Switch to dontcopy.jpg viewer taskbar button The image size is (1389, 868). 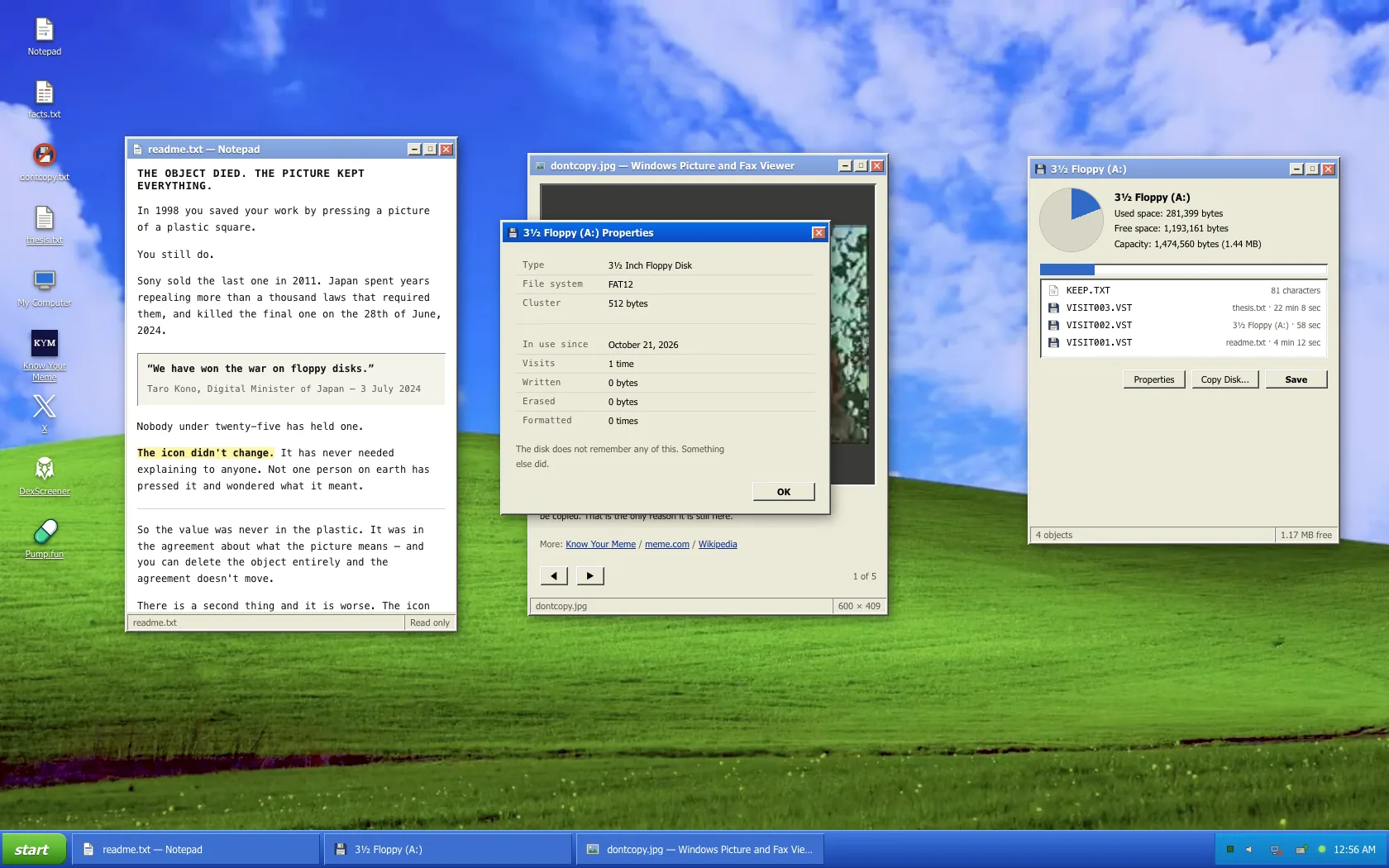pyautogui.click(x=700, y=850)
